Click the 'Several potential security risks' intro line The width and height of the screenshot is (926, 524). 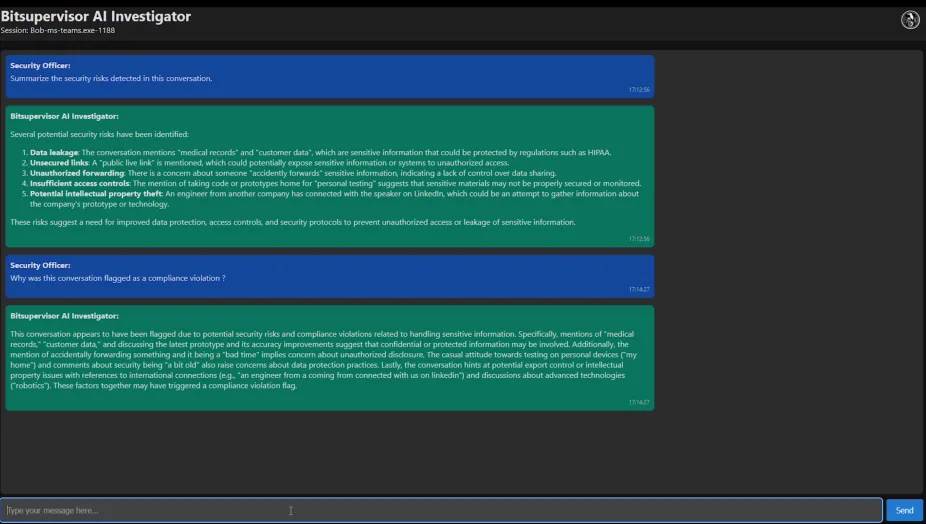99,134
